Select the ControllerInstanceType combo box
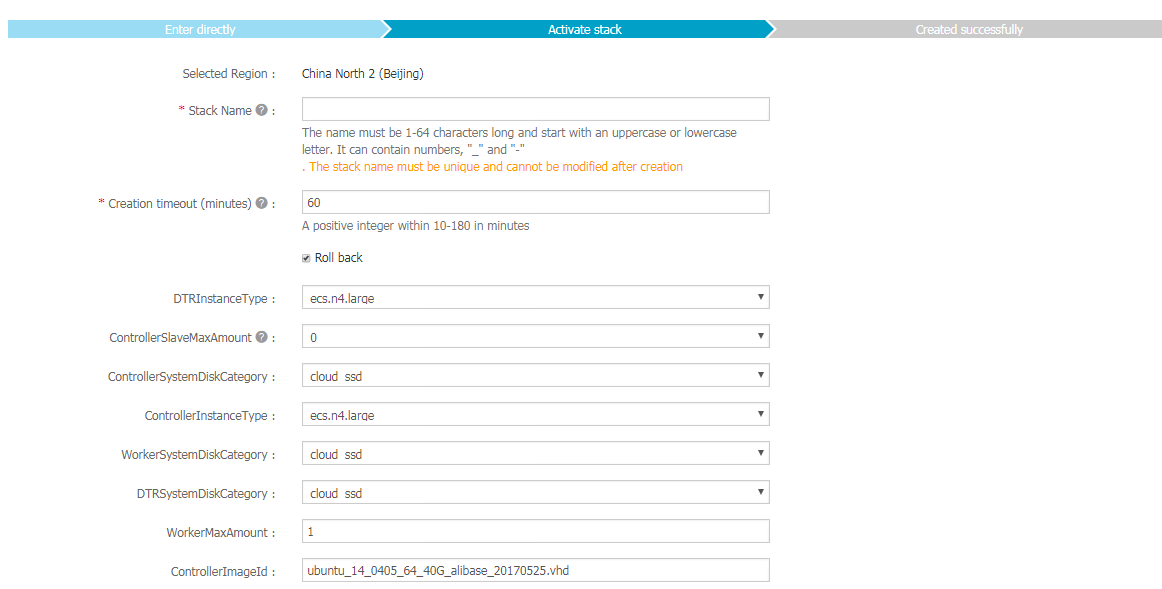This screenshot has height=589, width=1162. click(535, 415)
